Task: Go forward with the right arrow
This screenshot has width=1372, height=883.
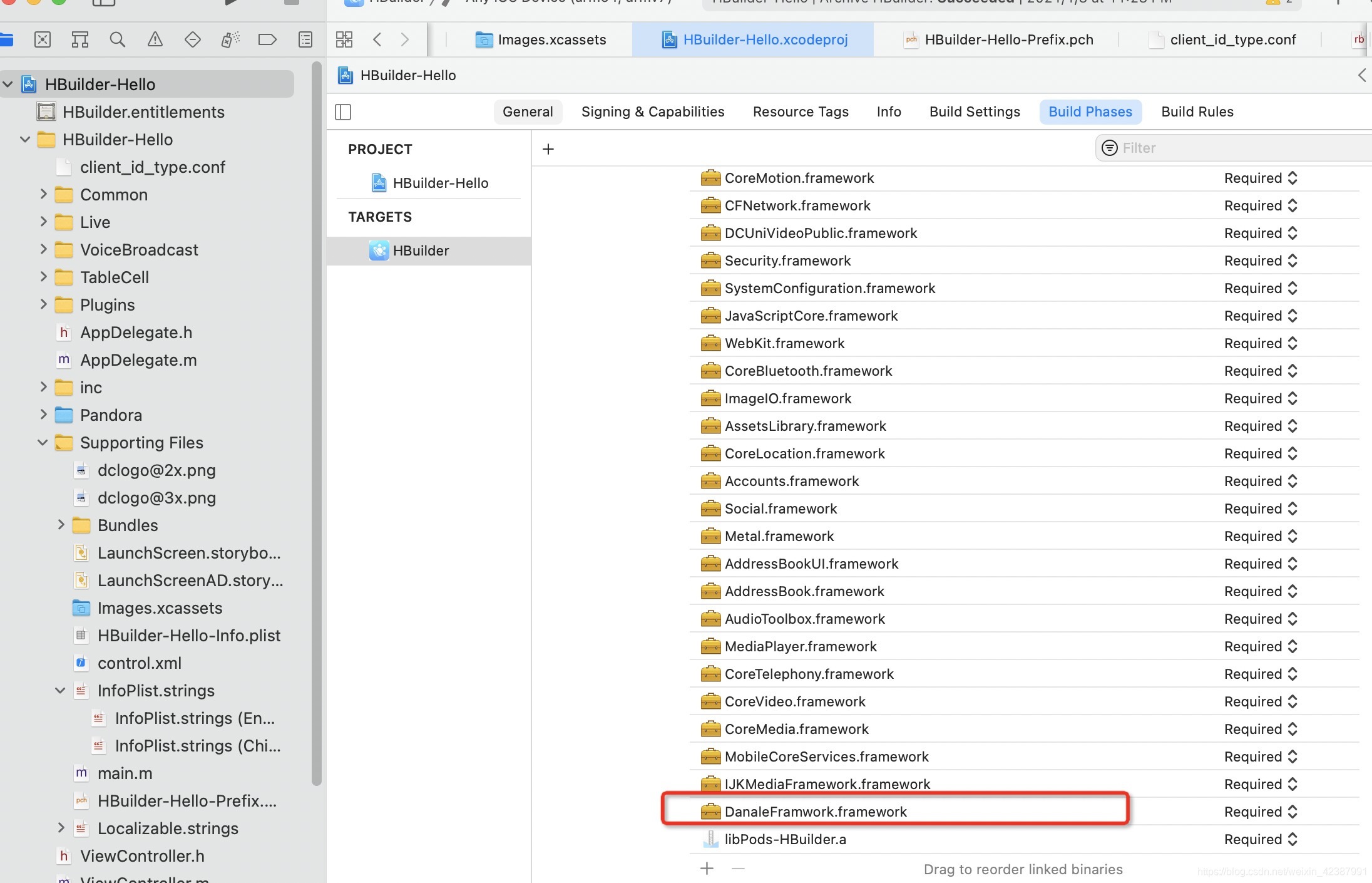Action: (405, 39)
